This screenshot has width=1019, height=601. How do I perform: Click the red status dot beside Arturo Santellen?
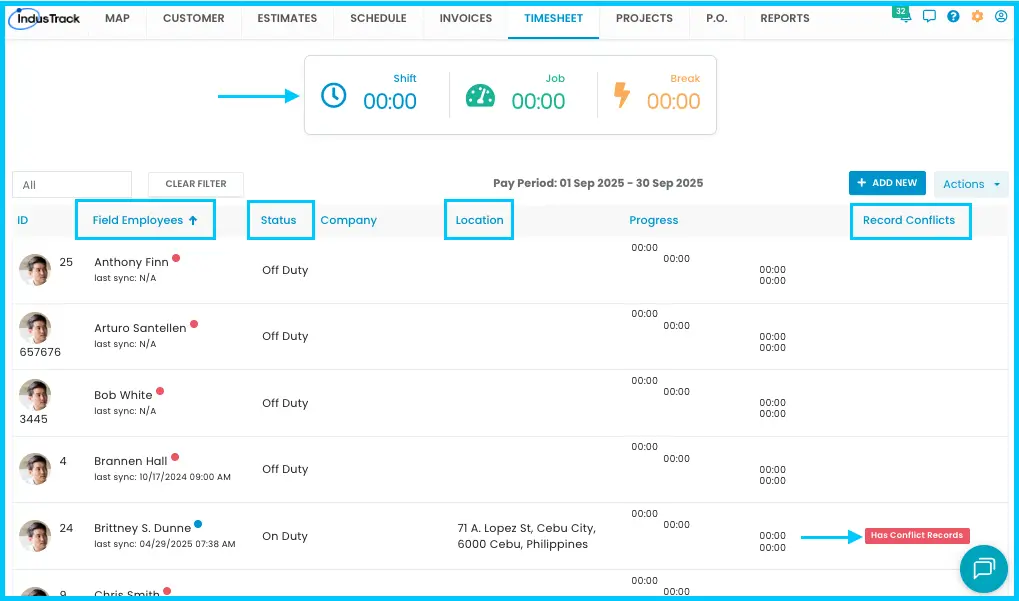pyautogui.click(x=194, y=324)
